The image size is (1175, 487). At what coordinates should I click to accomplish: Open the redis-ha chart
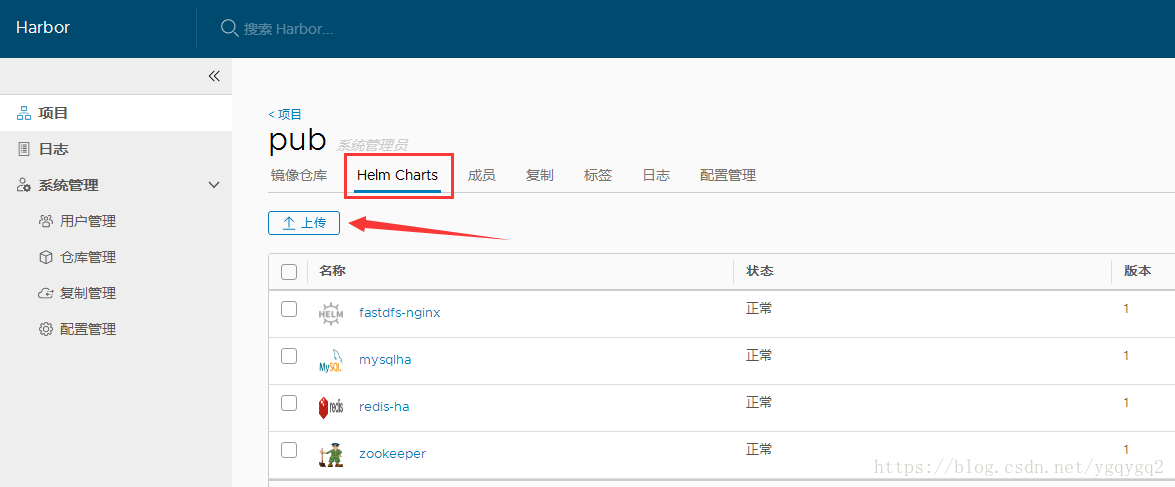pos(384,407)
